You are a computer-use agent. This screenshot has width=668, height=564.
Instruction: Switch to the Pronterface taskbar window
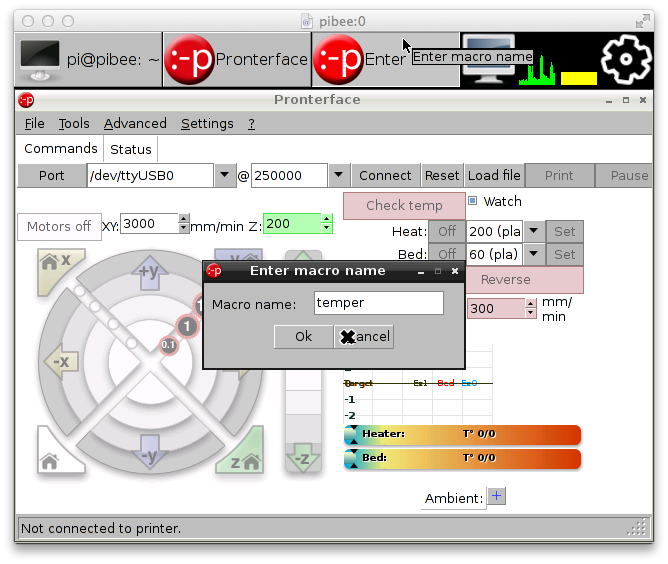click(237, 60)
